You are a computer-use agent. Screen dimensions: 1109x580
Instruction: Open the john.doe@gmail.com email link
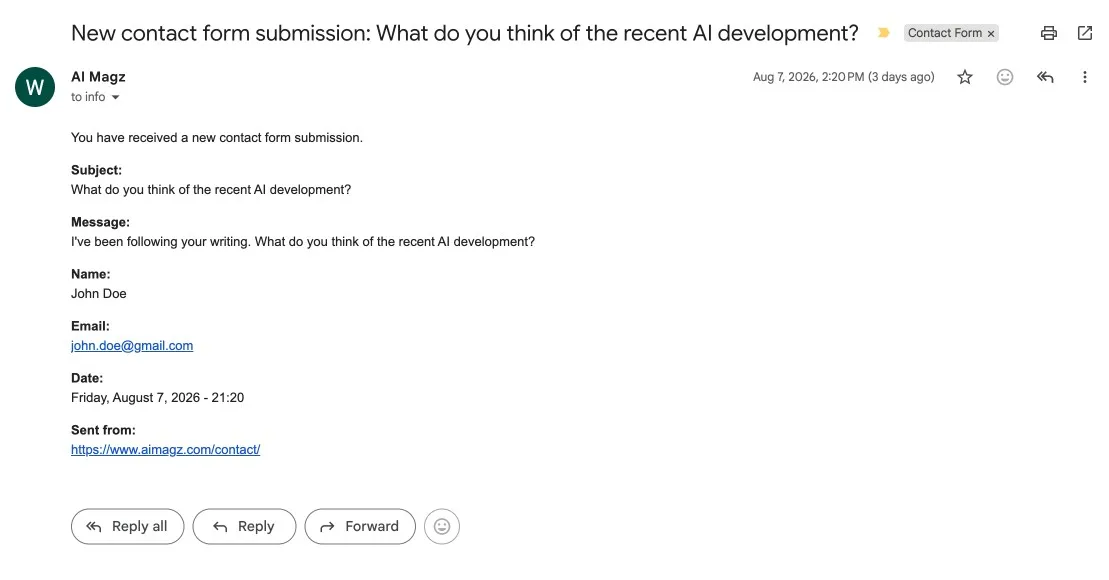[x=132, y=345]
